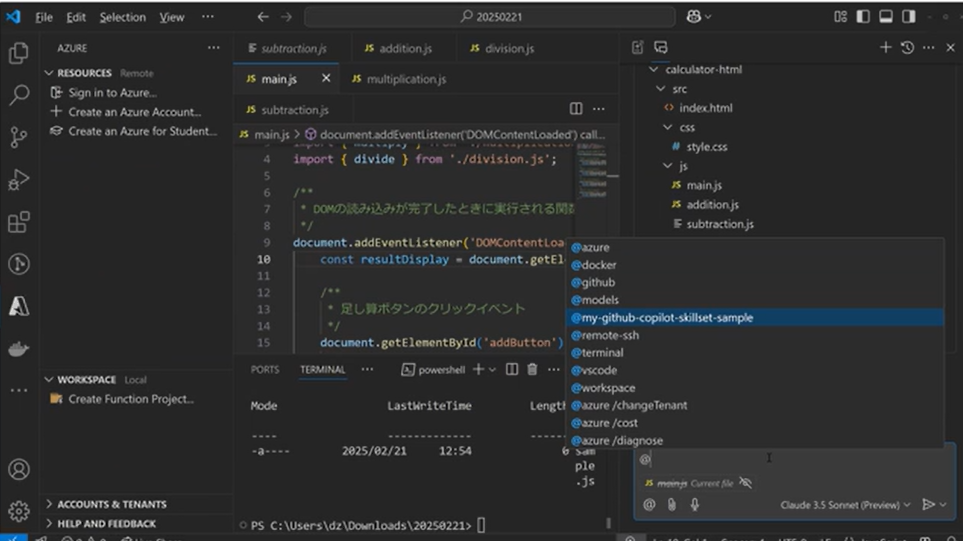
Task: Open Claude 3.5 Sonnet model picker
Action: [844, 505]
